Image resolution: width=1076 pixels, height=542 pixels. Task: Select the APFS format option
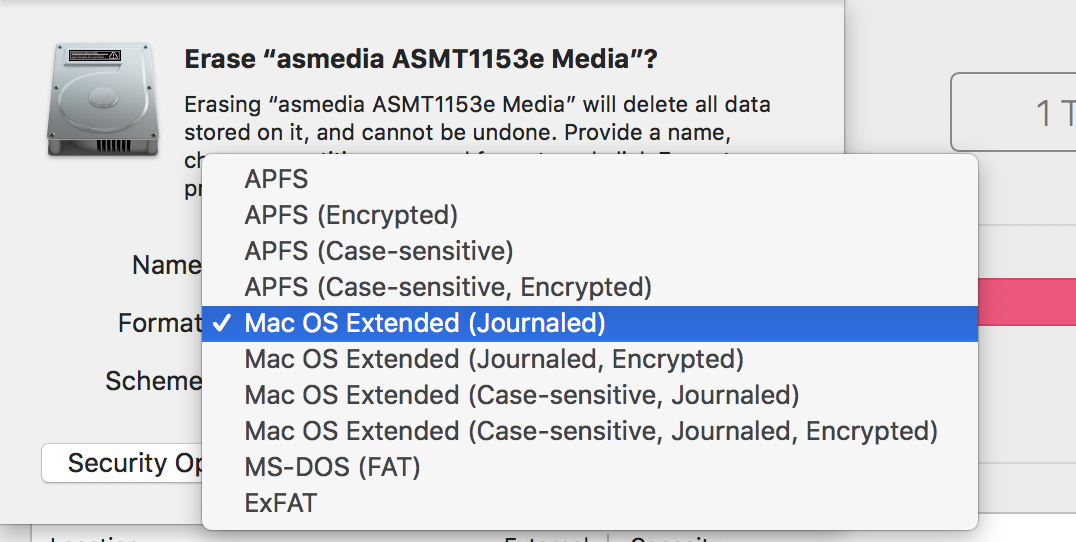point(589,179)
